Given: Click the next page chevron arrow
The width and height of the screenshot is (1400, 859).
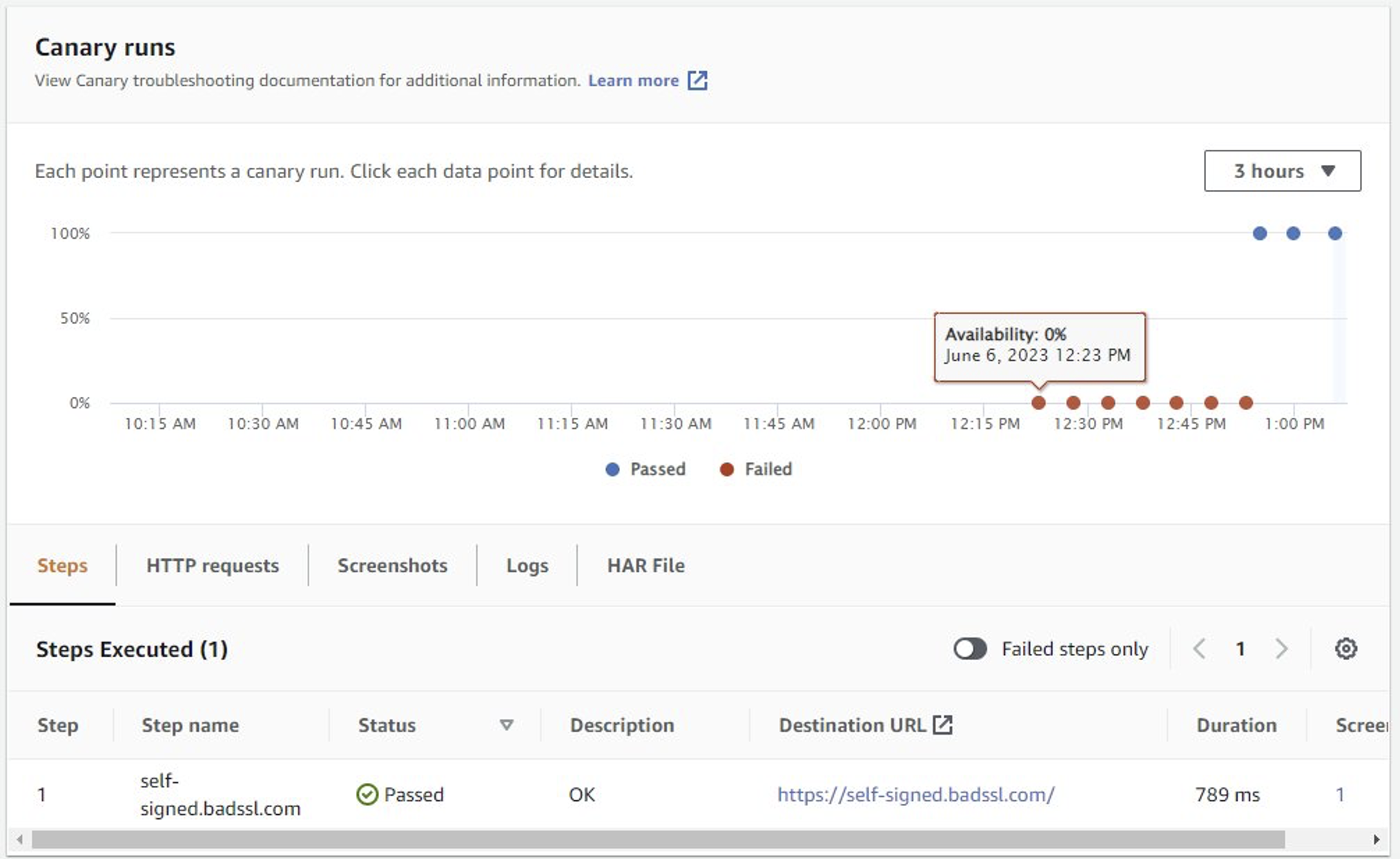Looking at the screenshot, I should tap(1282, 648).
